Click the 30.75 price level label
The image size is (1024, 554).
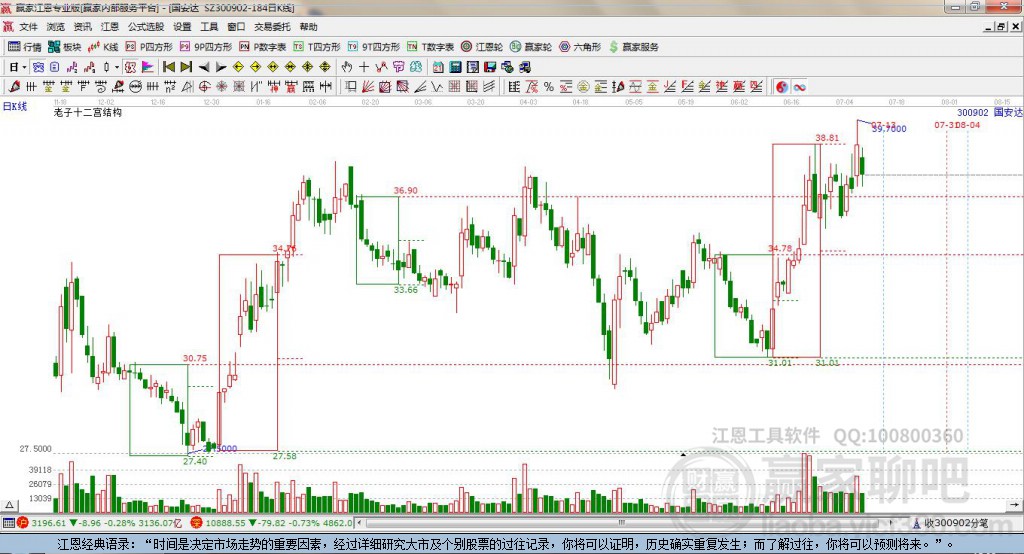(195, 358)
